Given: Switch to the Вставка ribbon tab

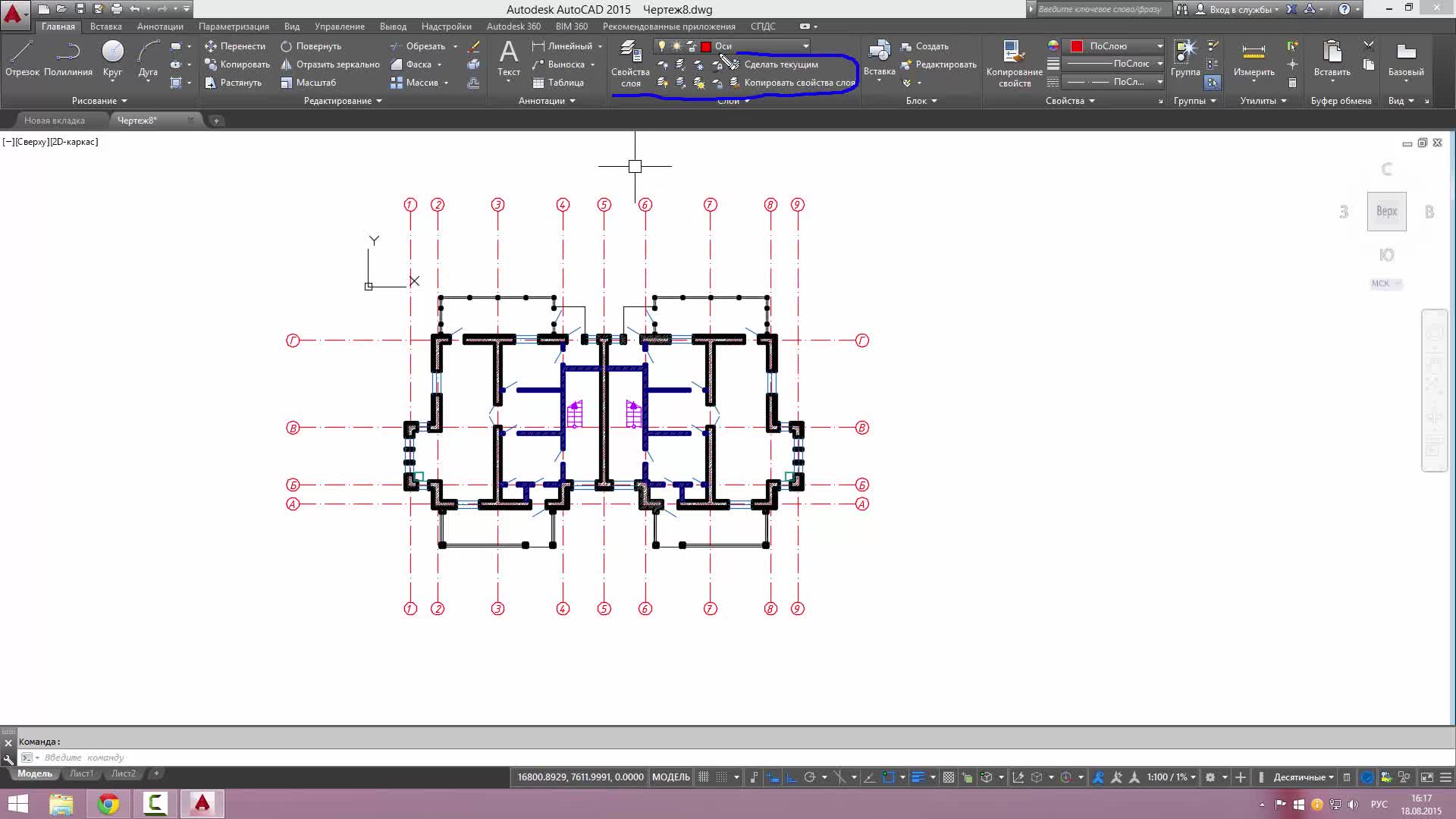Looking at the screenshot, I should (106, 27).
